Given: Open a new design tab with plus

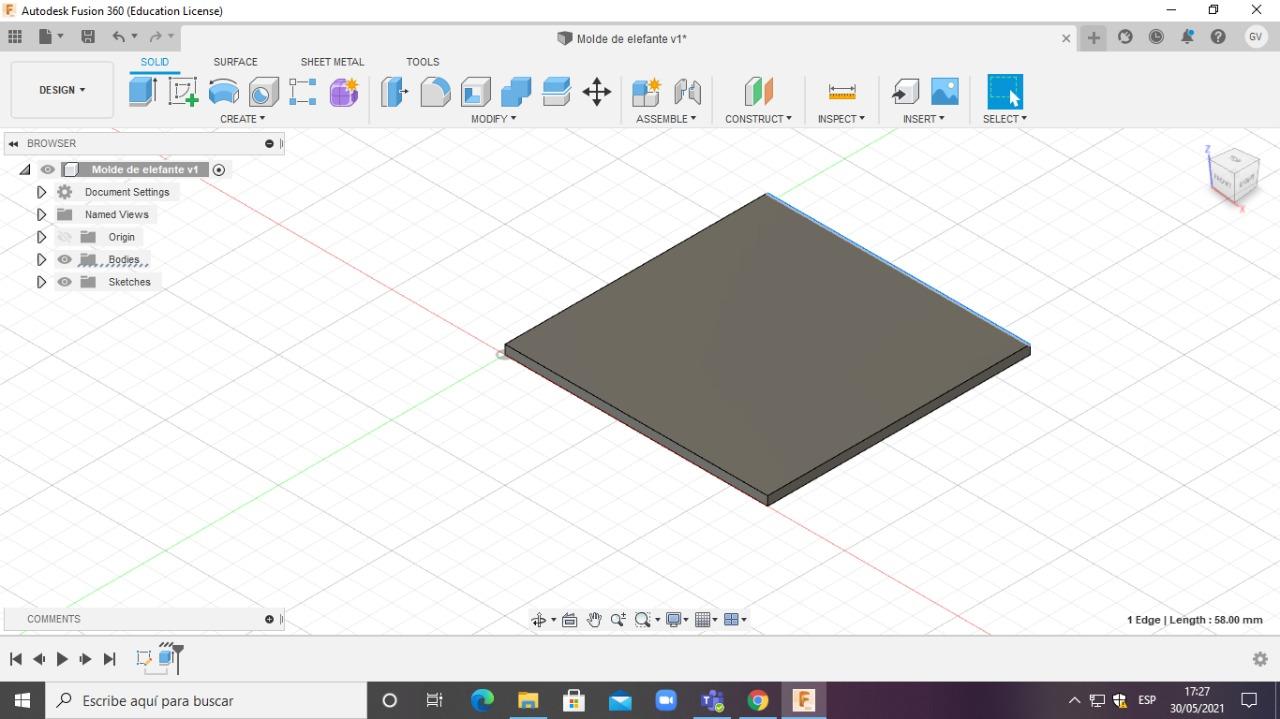Looking at the screenshot, I should [x=1094, y=37].
